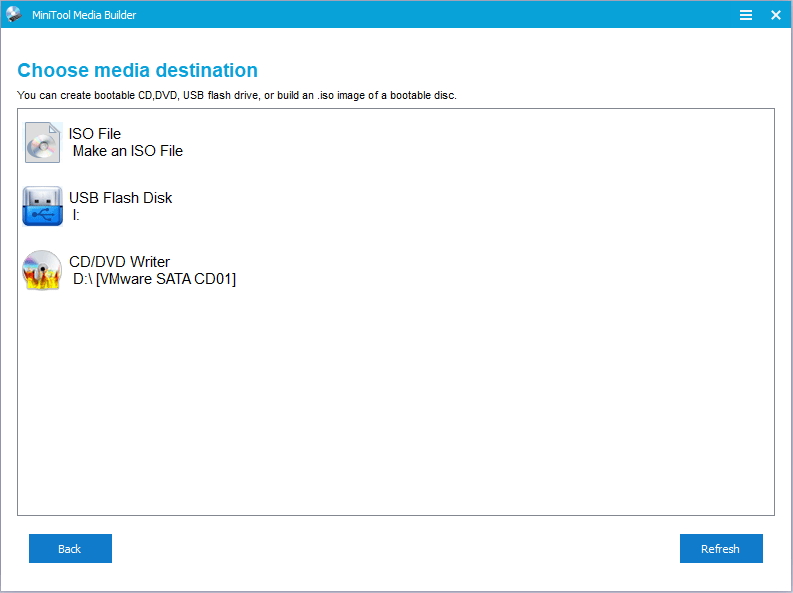The width and height of the screenshot is (793, 593).
Task: Click the "MiniTool Media Builder" title text
Action: (82, 15)
